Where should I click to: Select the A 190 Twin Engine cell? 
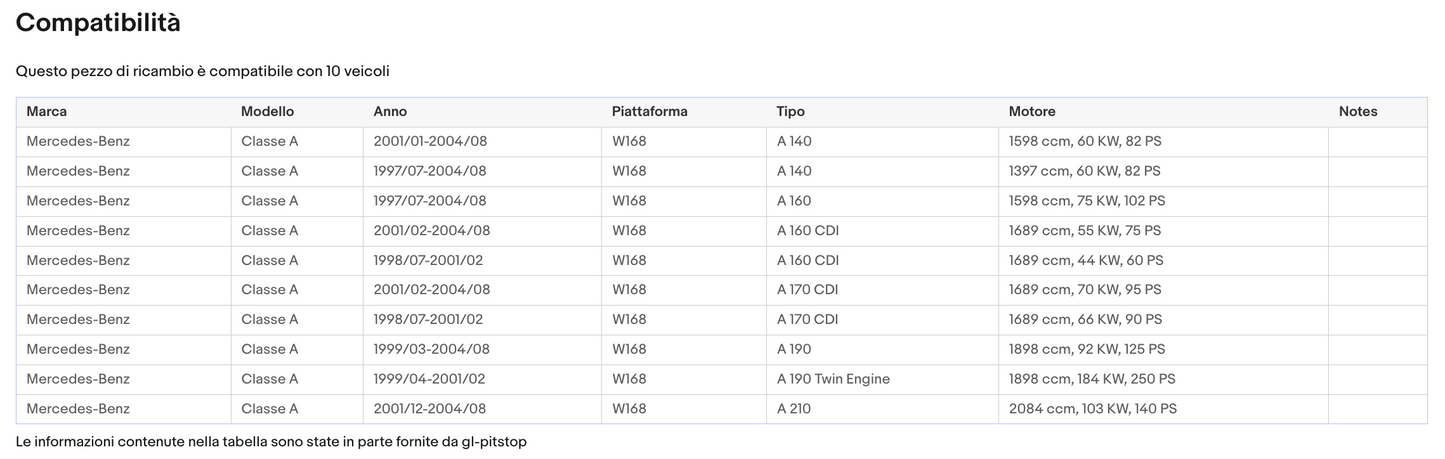click(x=833, y=379)
